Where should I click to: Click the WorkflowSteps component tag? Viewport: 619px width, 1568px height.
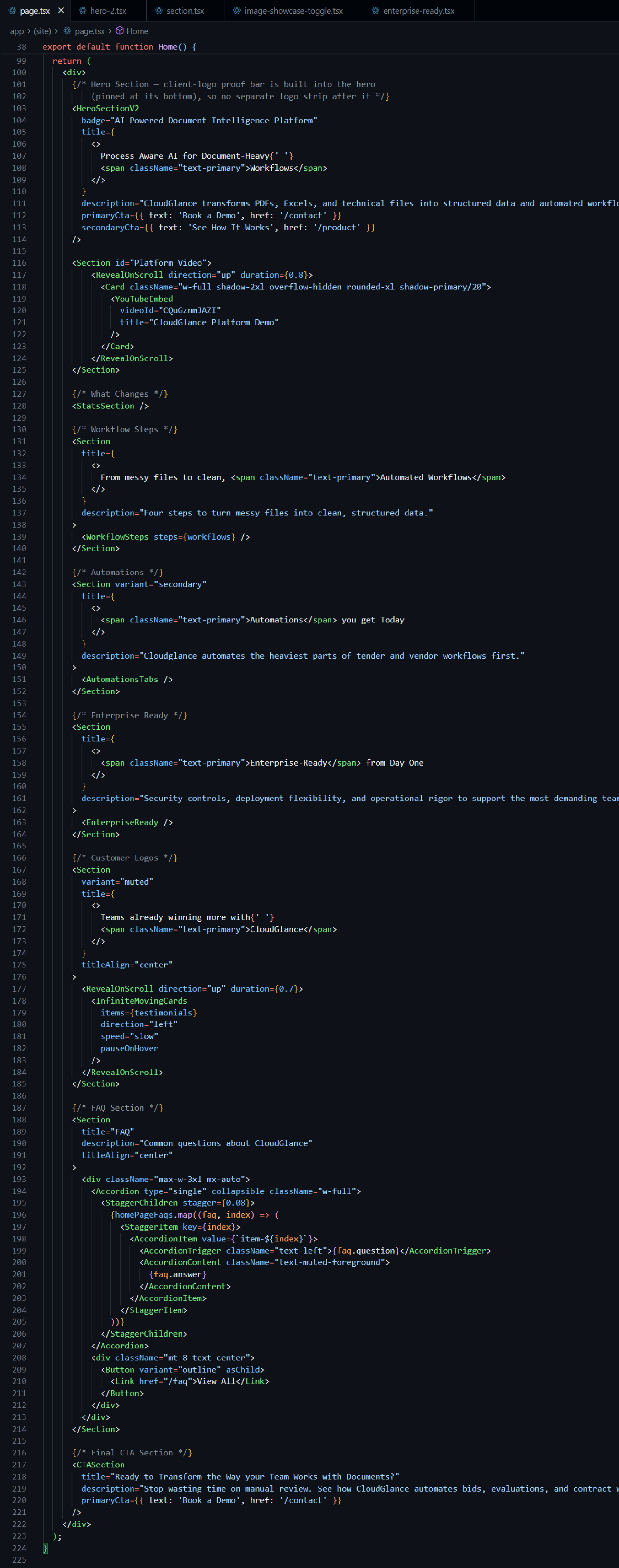tap(117, 537)
